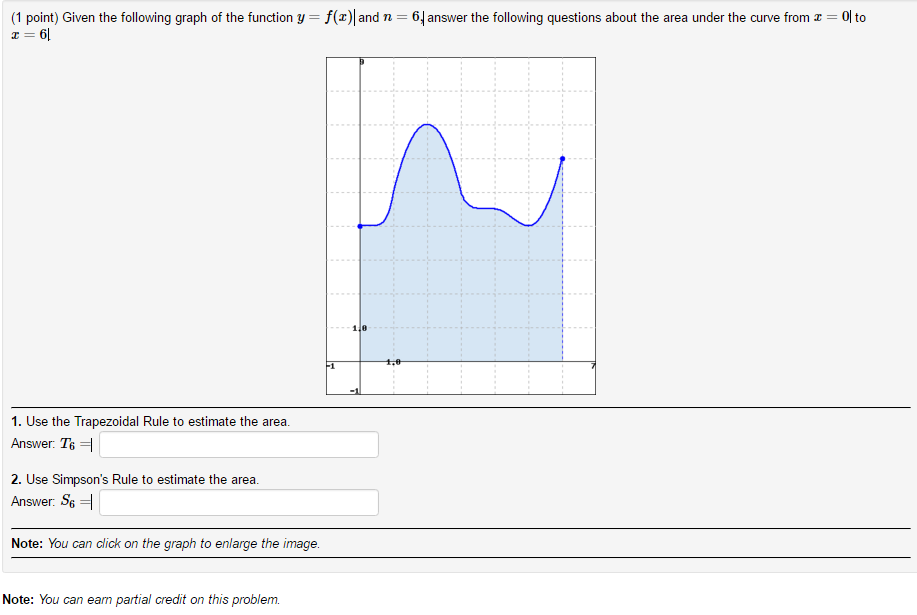Click the dashed vertical line at x = 6

pos(562,280)
